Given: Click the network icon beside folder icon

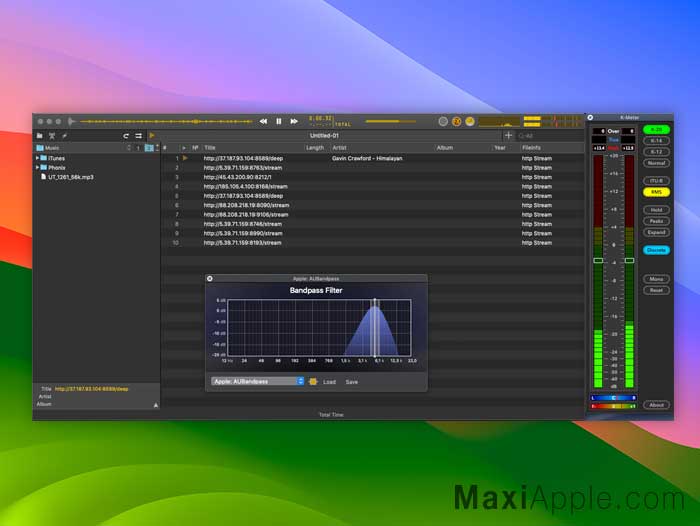Looking at the screenshot, I should [52, 136].
